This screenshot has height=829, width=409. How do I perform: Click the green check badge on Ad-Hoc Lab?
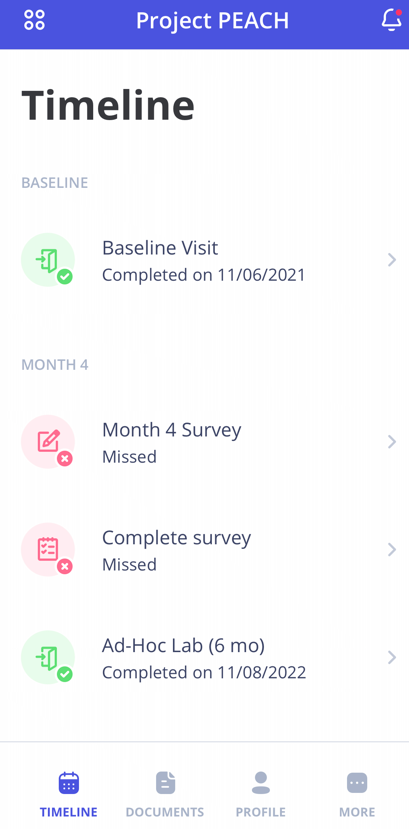click(x=65, y=674)
